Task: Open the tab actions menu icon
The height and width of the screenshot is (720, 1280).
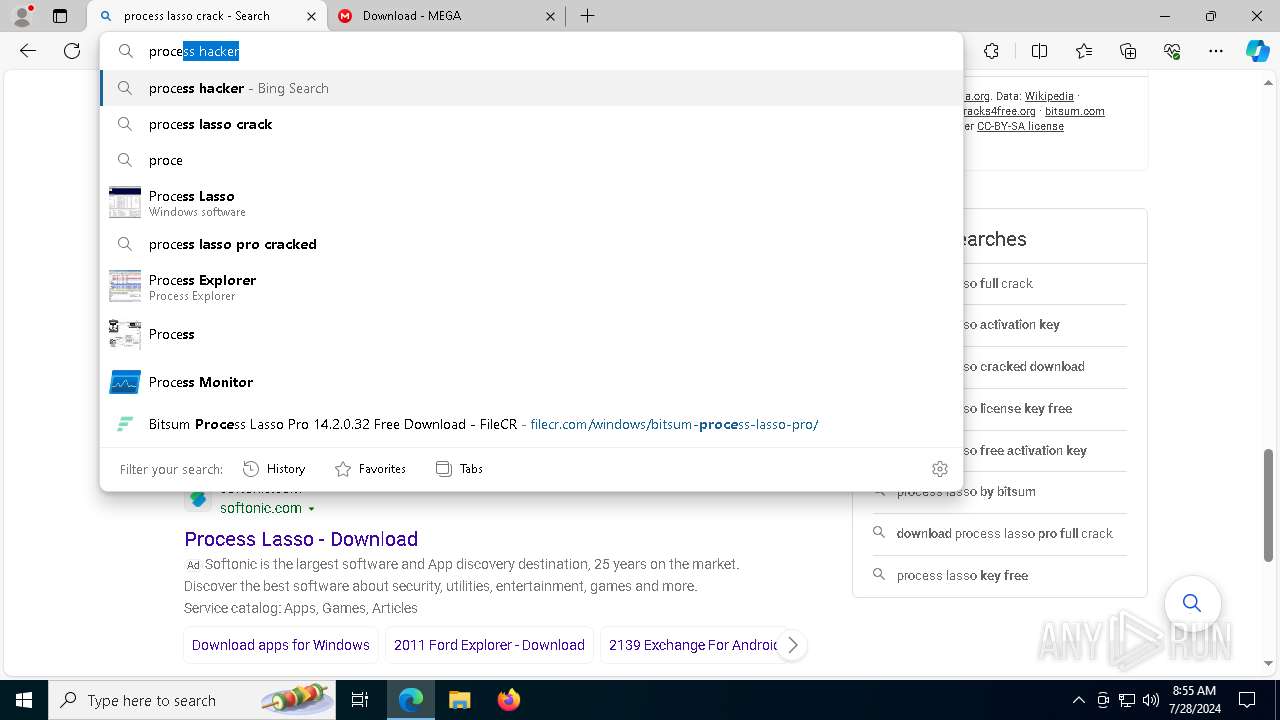Action: [x=60, y=16]
